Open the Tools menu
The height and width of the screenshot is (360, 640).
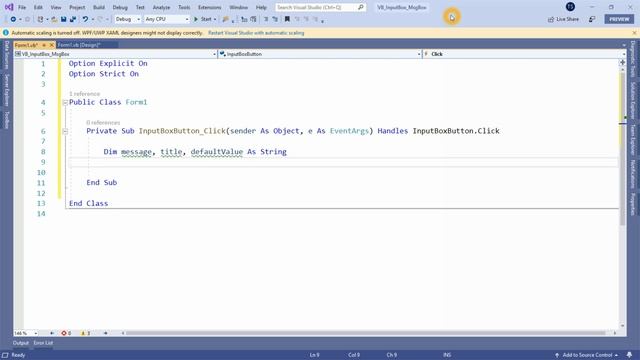(184, 7)
